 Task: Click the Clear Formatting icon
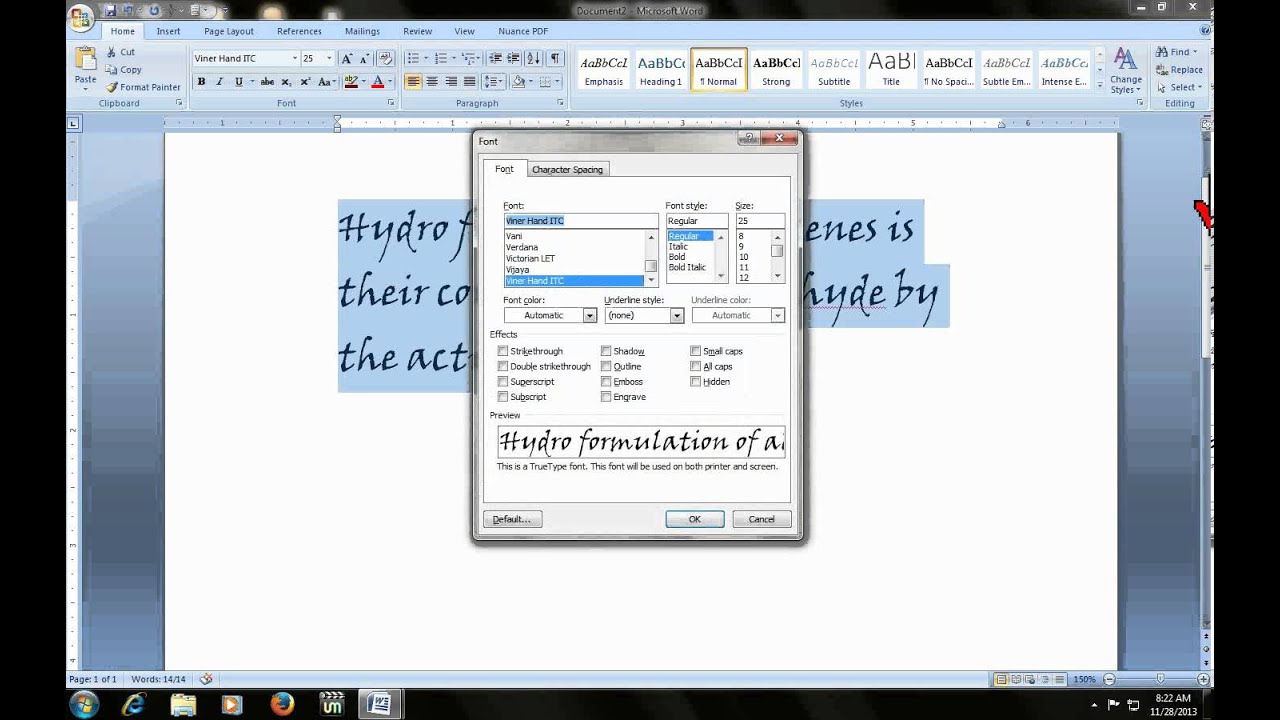pyautogui.click(x=385, y=58)
